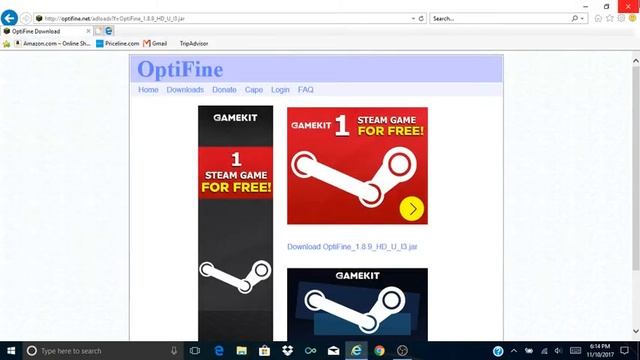Click the tall Gamekit sidebar ad banner
This screenshot has width=640, height=360.
coord(236,223)
